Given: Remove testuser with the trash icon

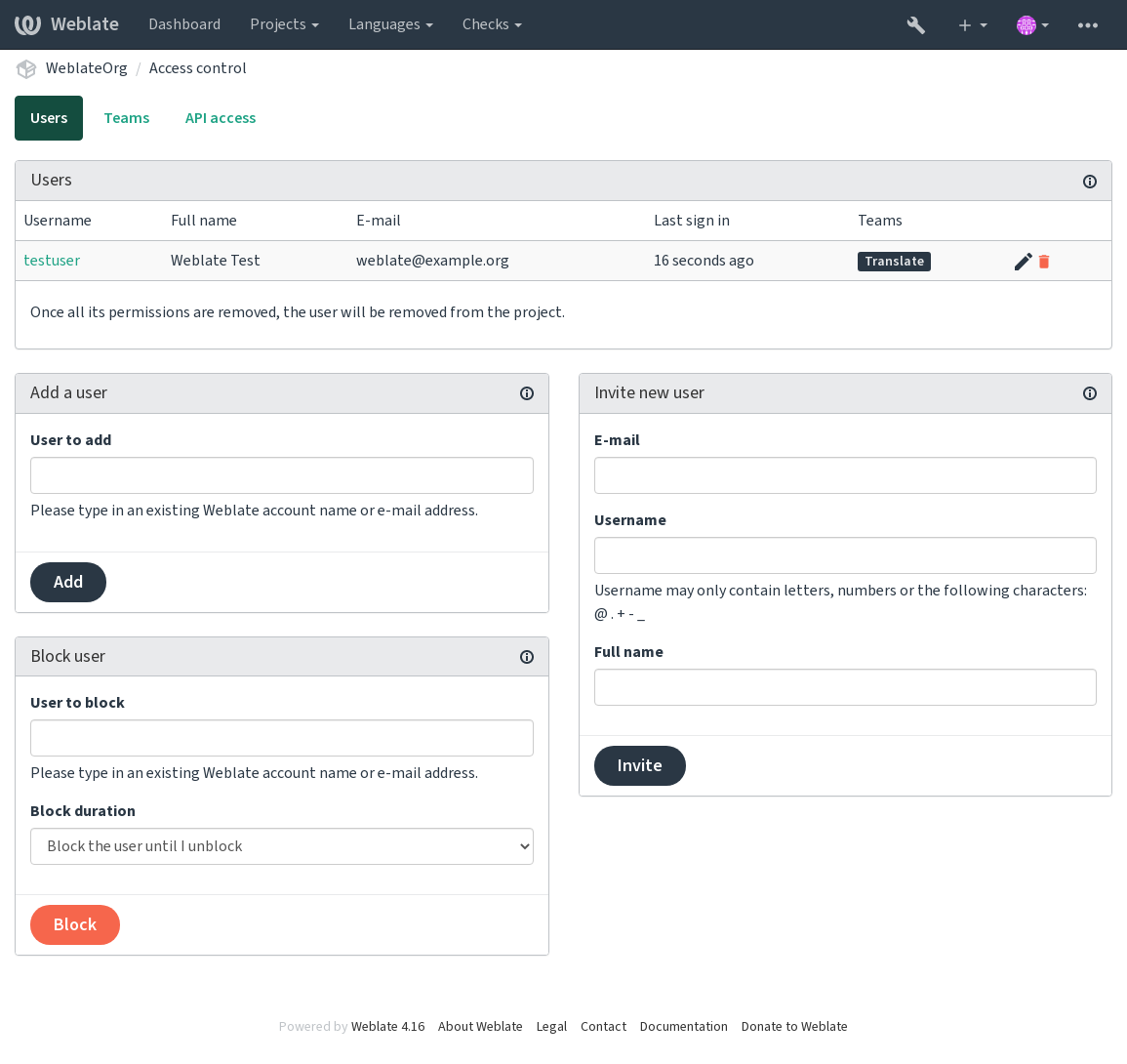Looking at the screenshot, I should pos(1044,262).
